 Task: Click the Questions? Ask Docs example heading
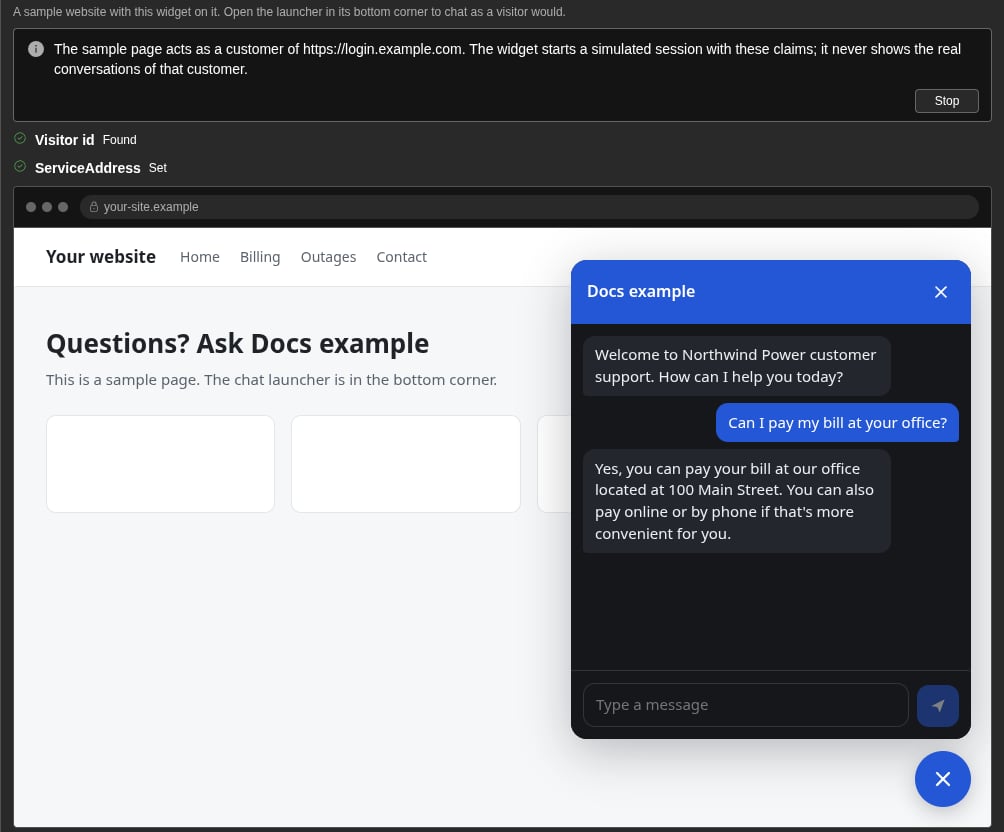point(238,343)
